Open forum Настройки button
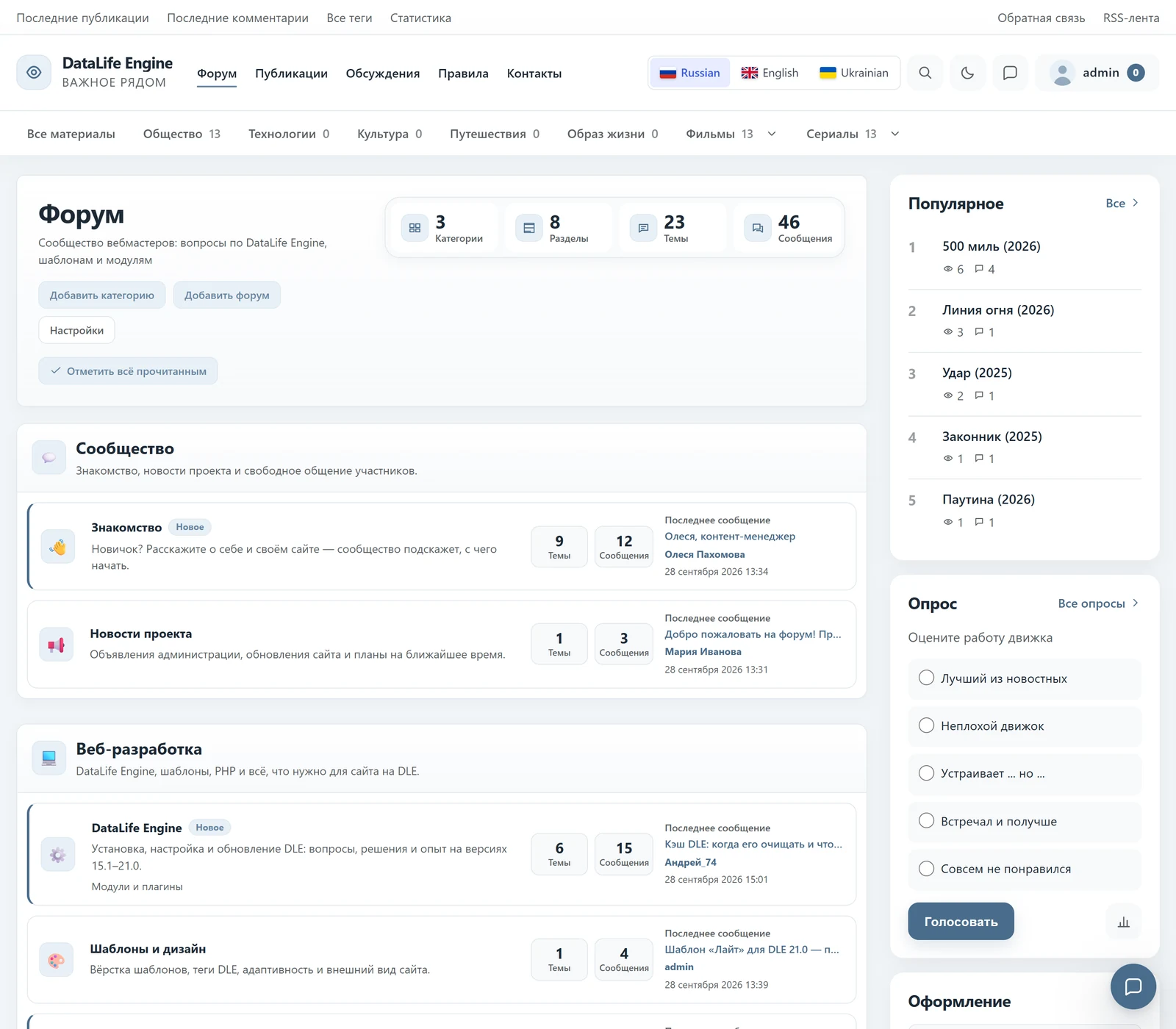The height and width of the screenshot is (1029, 1176). [x=76, y=330]
